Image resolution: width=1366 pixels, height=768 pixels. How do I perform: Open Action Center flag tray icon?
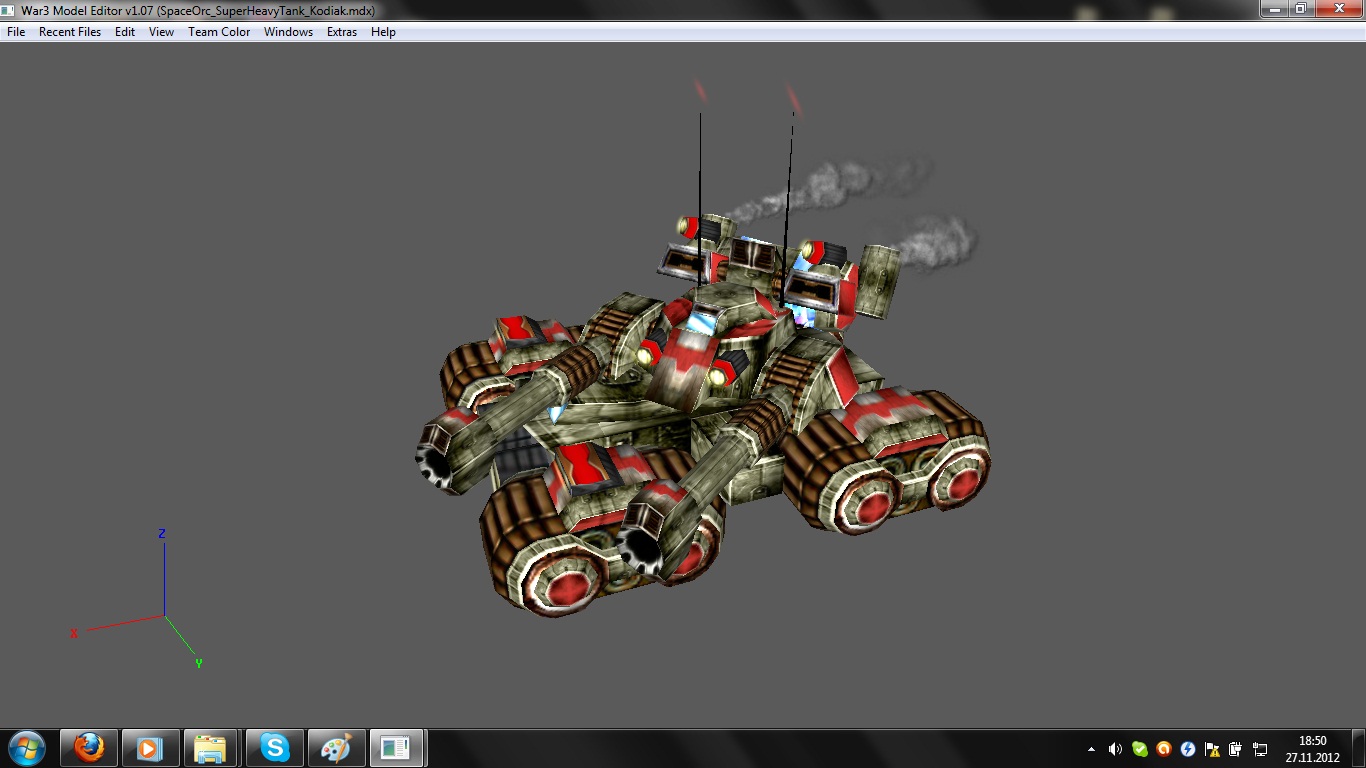pos(1212,749)
